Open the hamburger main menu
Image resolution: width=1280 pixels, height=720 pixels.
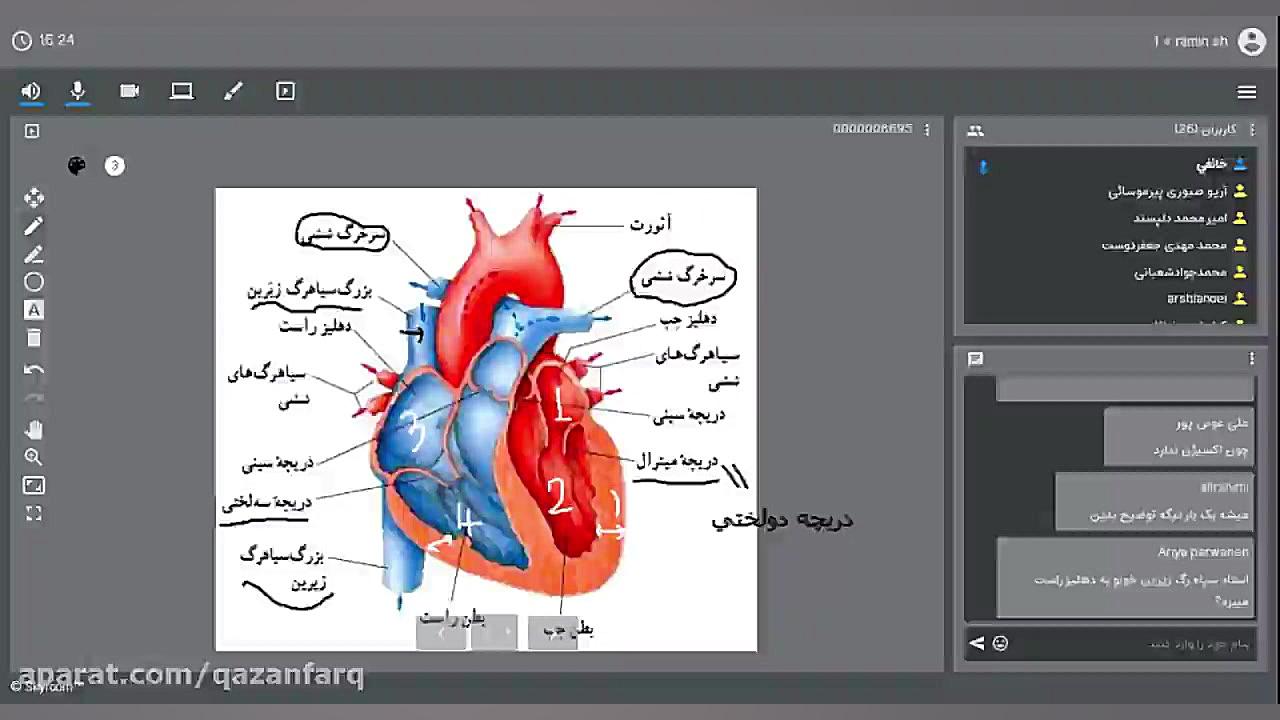point(1246,92)
